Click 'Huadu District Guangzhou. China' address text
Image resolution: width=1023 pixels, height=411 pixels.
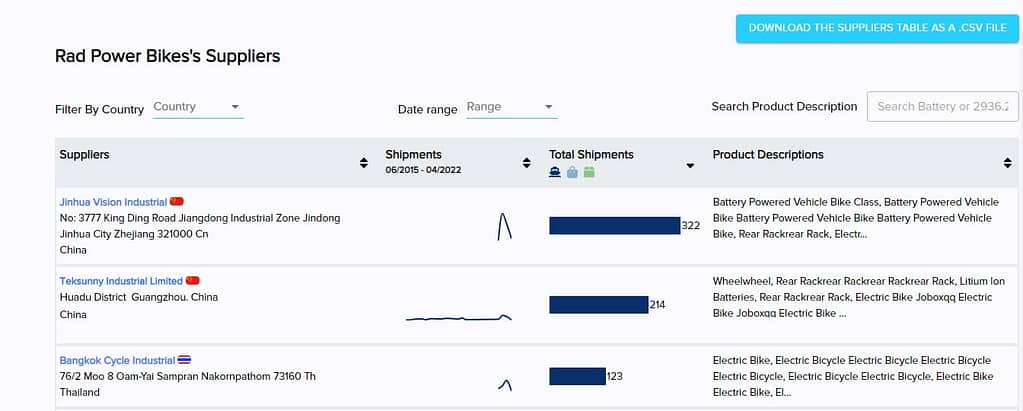139,297
